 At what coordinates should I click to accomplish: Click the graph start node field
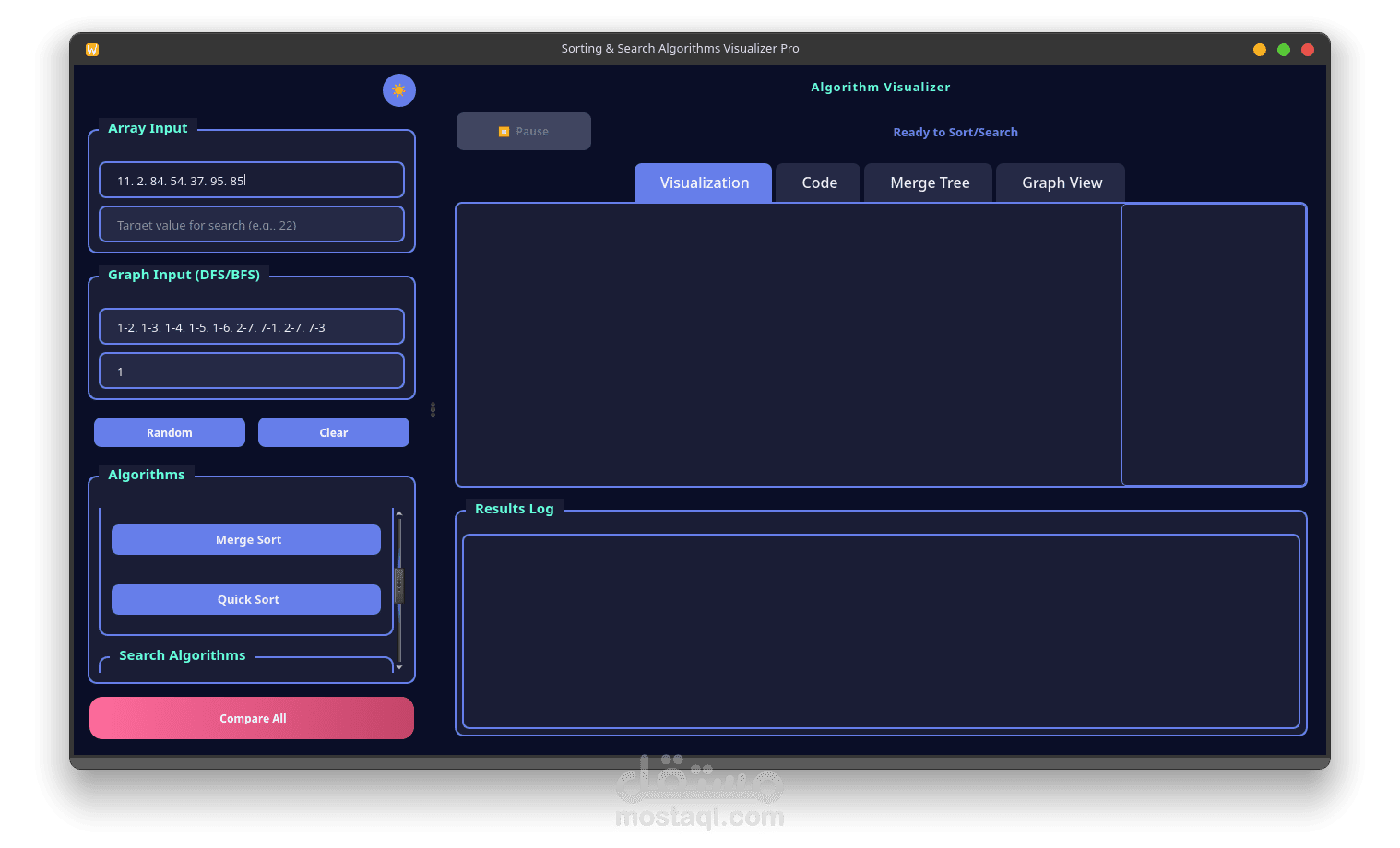click(252, 371)
